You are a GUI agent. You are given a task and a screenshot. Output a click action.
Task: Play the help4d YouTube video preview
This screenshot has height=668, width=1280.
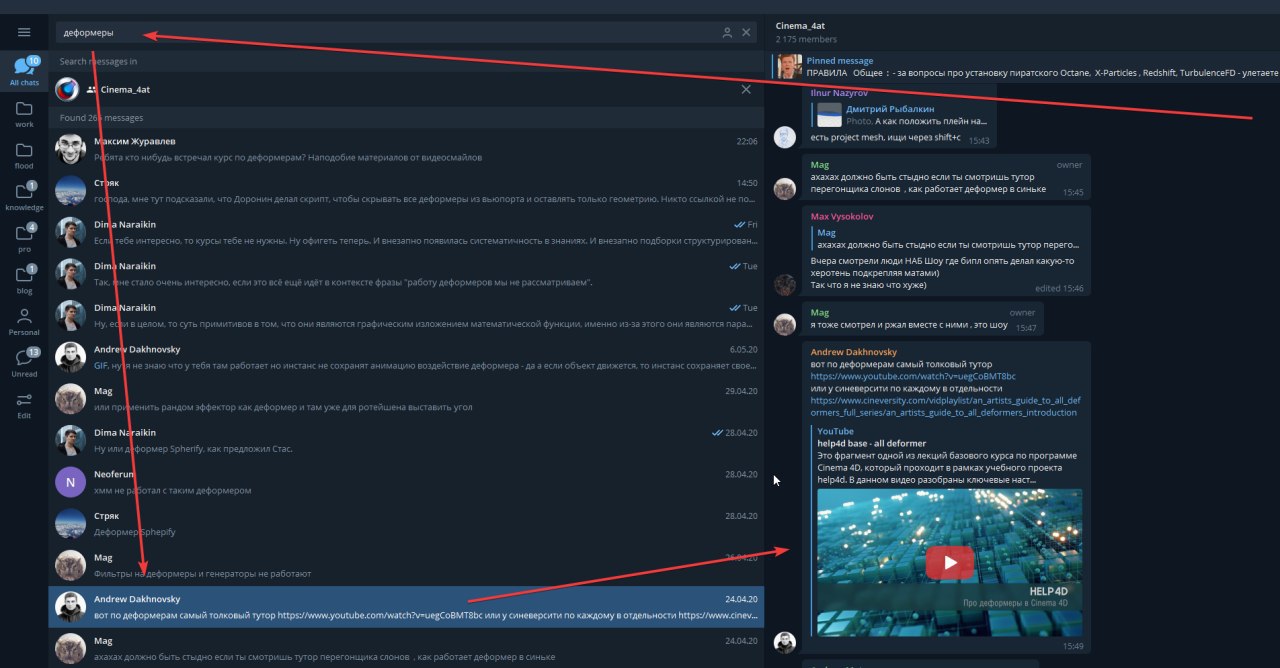[949, 563]
